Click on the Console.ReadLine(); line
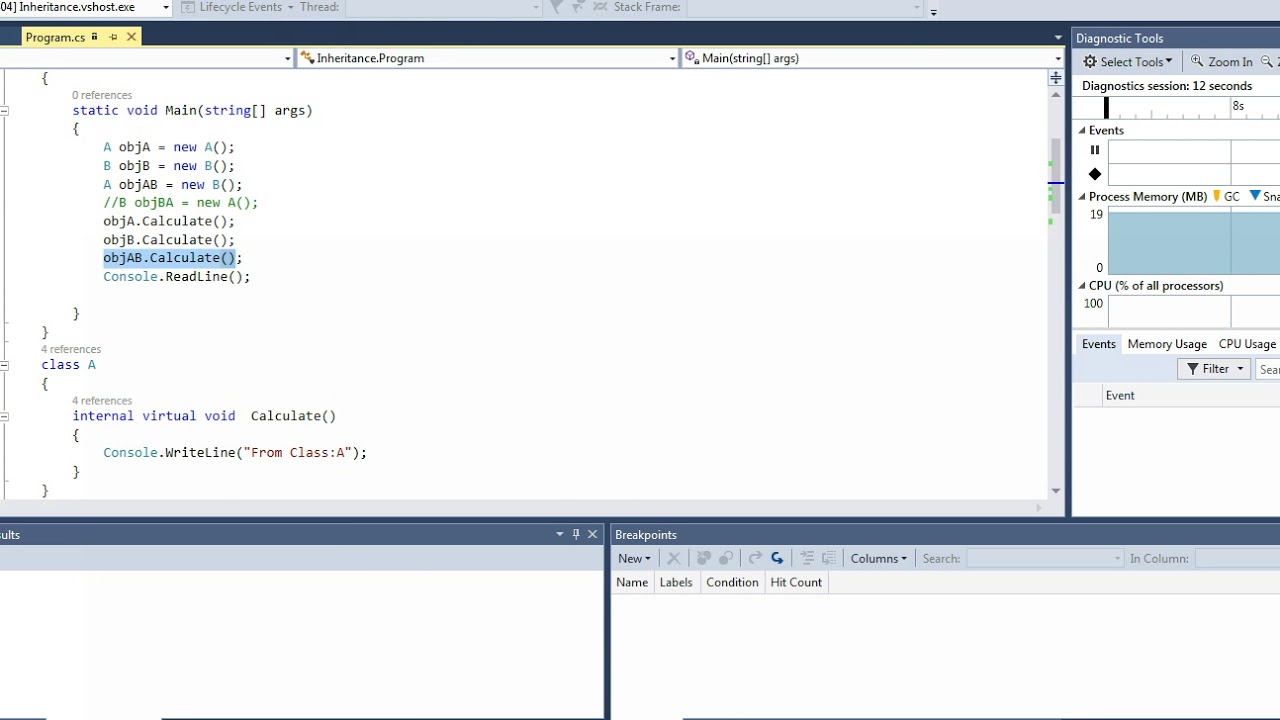Screen dimensions: 1280x720 [x=177, y=277]
